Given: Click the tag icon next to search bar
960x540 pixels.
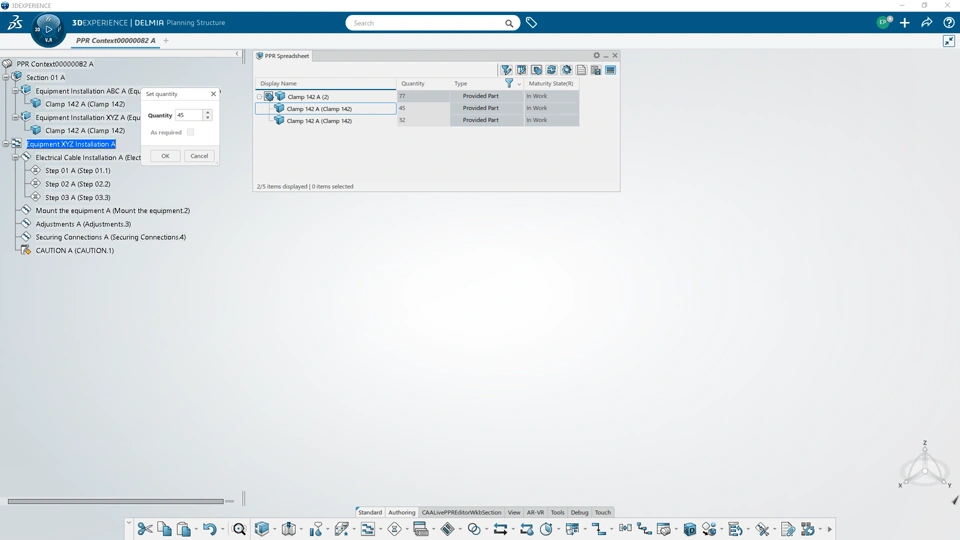Looking at the screenshot, I should click(x=531, y=23).
